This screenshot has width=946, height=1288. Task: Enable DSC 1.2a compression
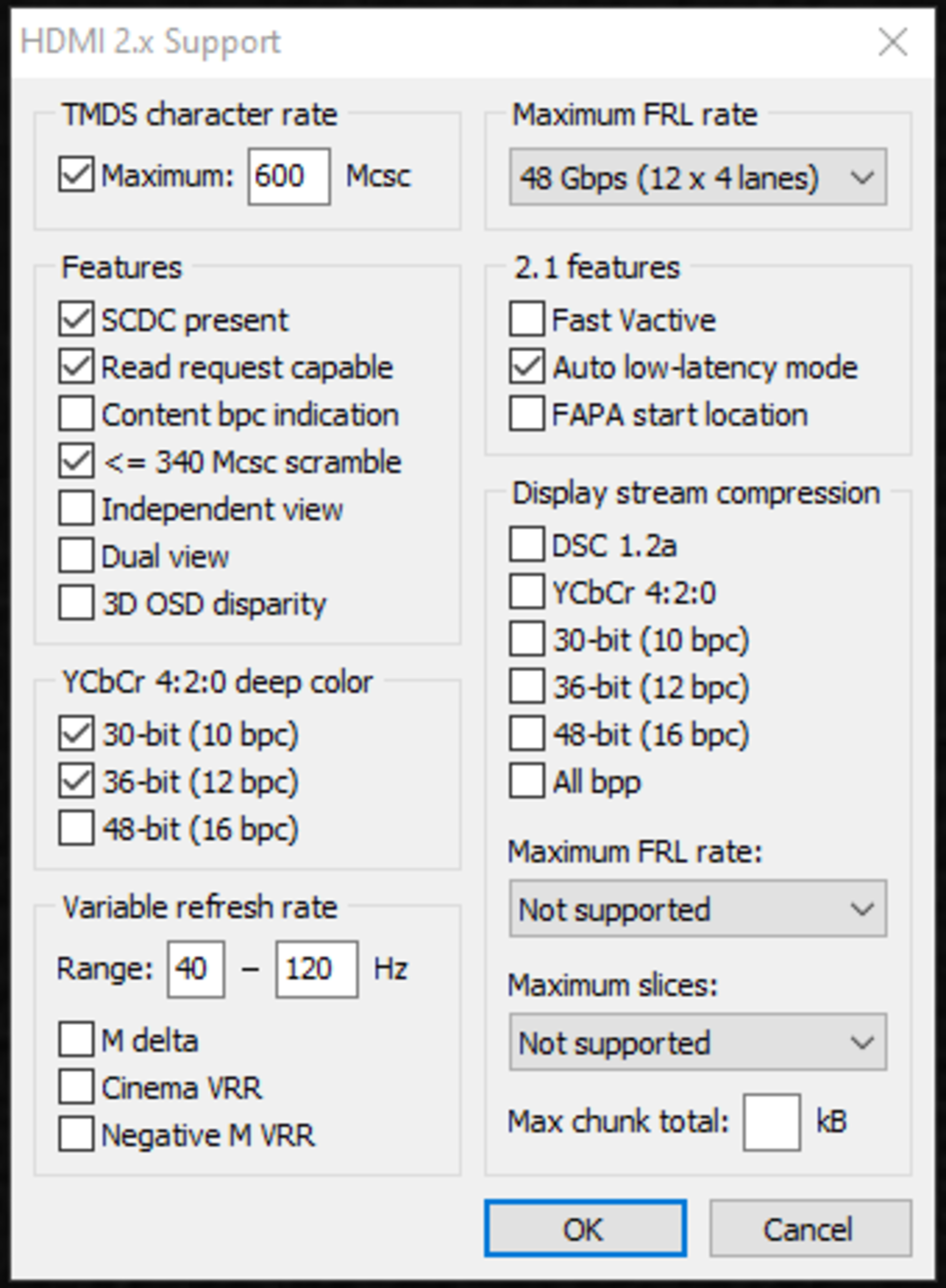[x=527, y=544]
